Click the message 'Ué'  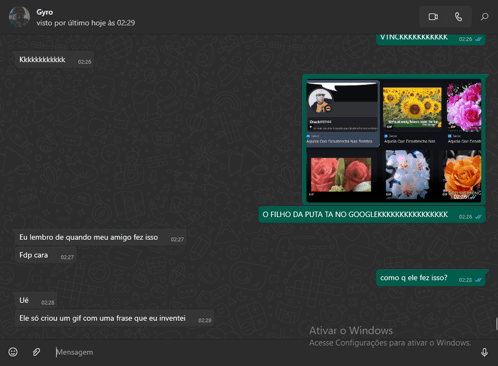[36, 301]
